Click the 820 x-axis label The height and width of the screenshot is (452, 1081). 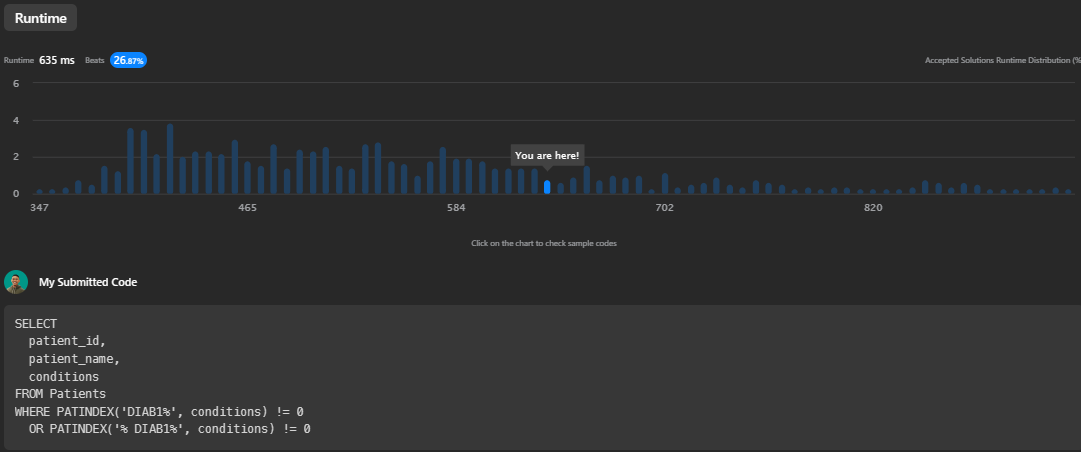pos(873,207)
